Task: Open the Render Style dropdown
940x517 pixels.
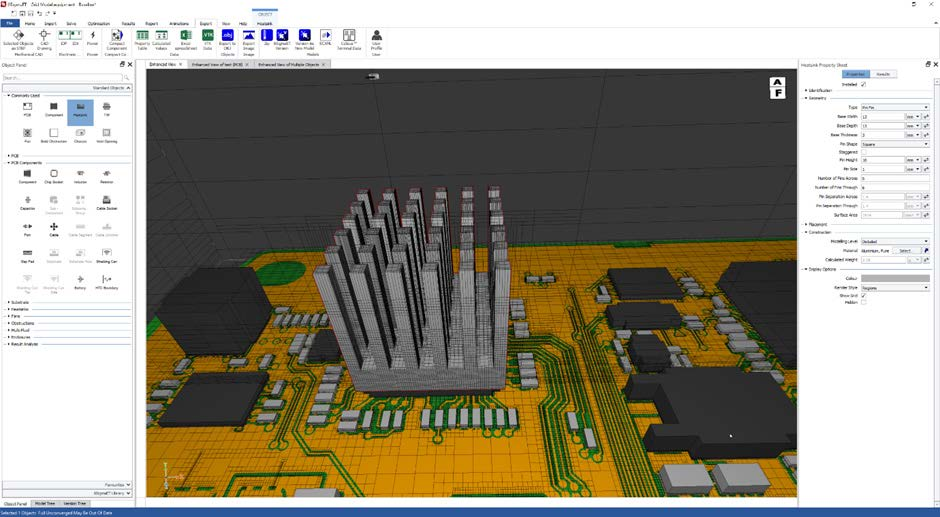Action: coord(894,287)
